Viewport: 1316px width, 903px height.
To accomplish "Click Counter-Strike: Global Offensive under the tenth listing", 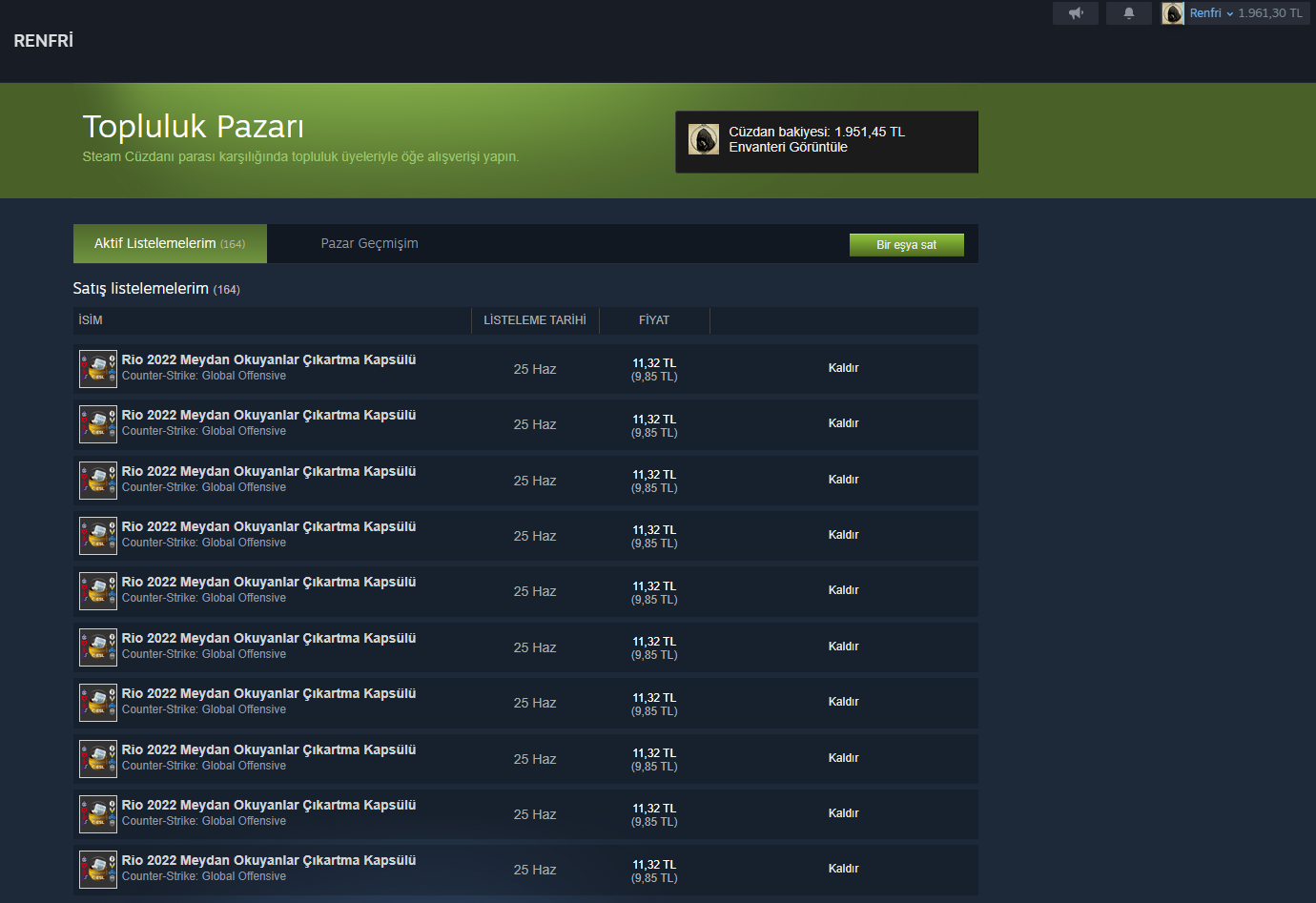I will point(204,876).
